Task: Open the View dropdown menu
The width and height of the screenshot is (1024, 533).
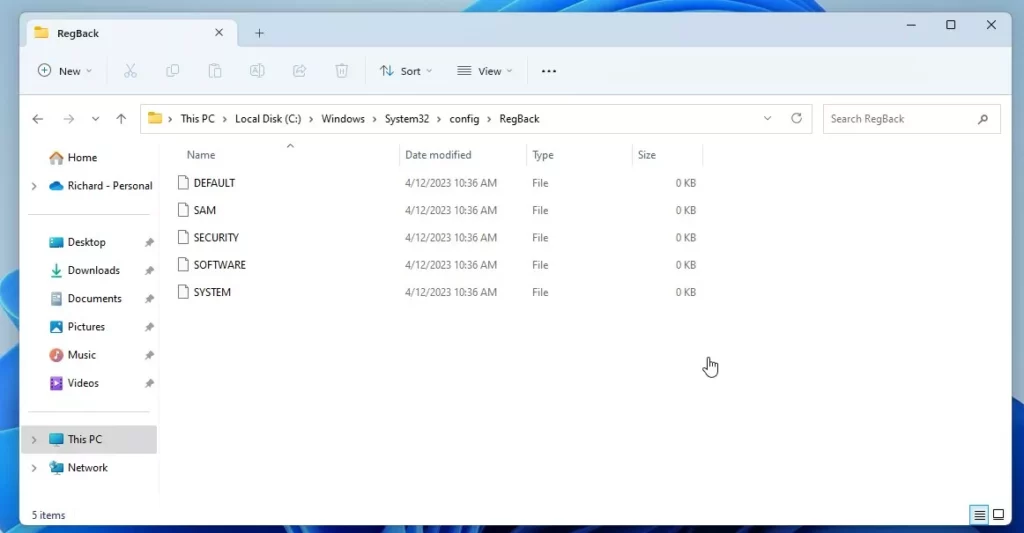Action: coord(485,71)
